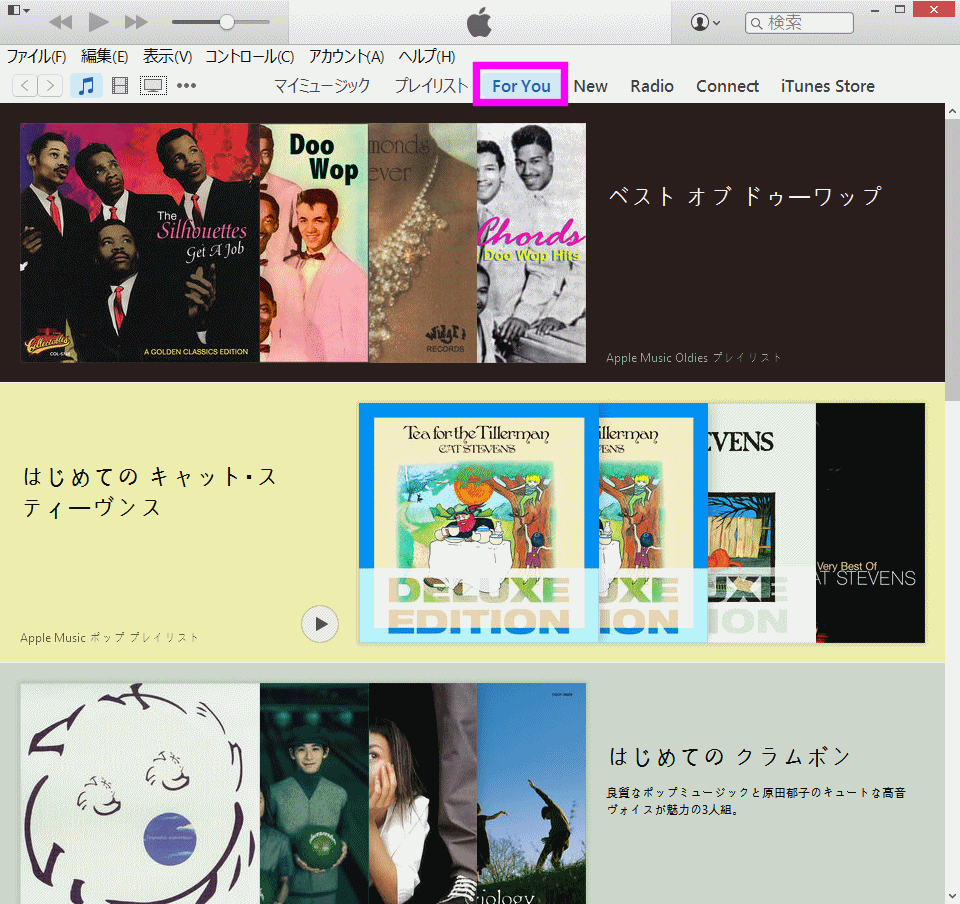Open the コントロール(C) menu
960x904 pixels.
249,57
